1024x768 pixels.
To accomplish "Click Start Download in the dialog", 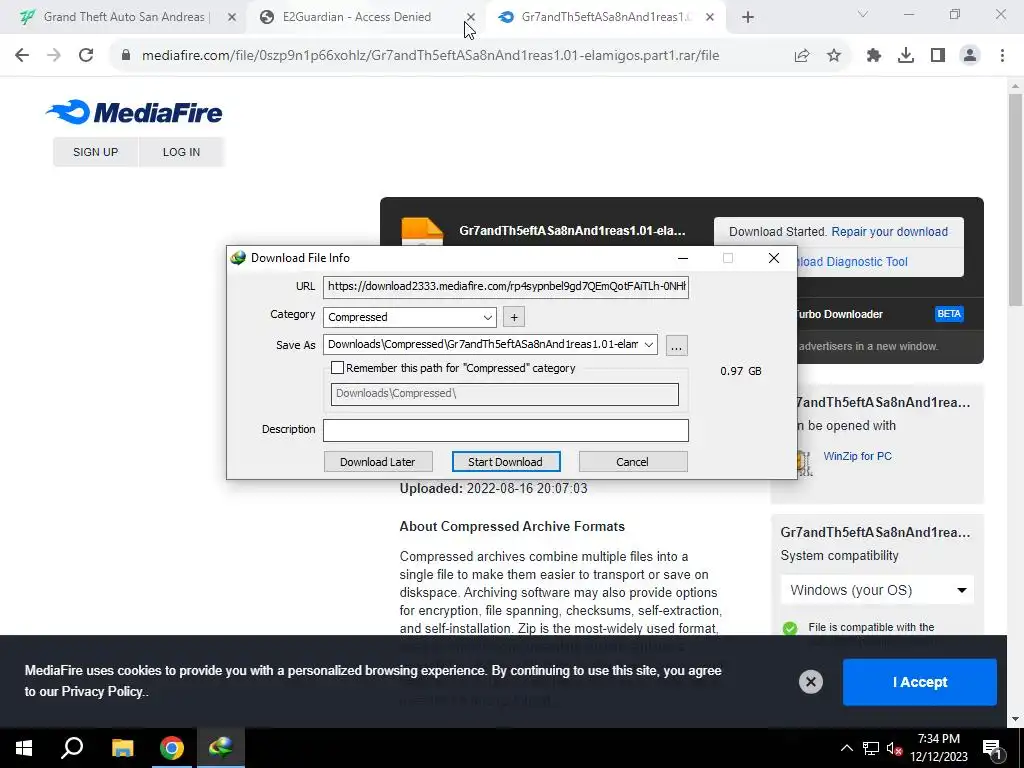I will coord(505,462).
